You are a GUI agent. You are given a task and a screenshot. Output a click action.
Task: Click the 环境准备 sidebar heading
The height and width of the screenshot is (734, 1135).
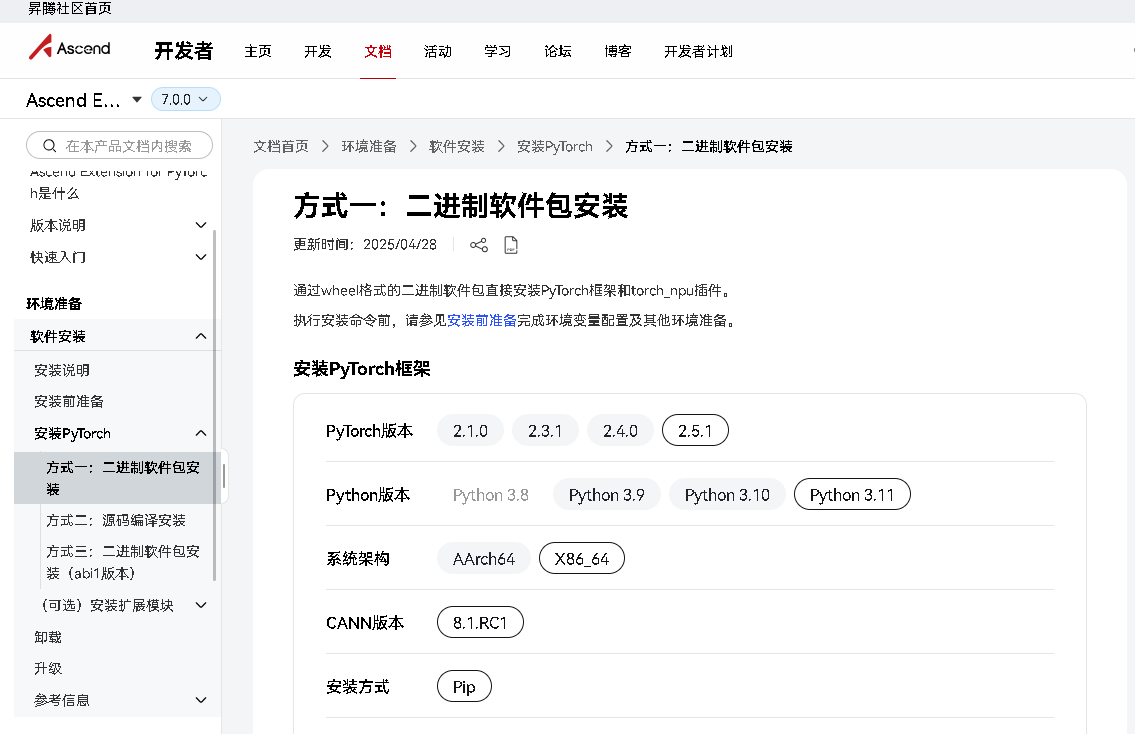54,303
